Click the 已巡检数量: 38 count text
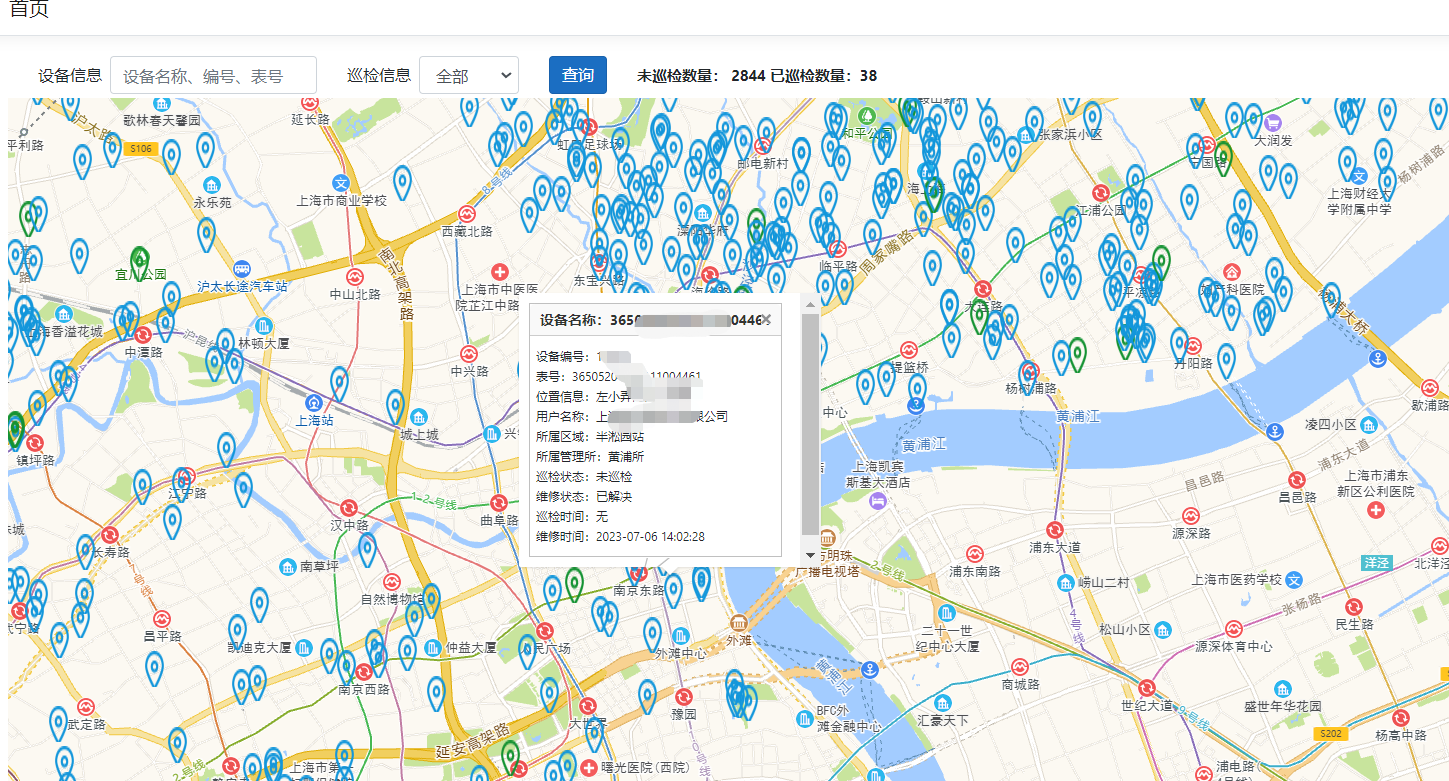This screenshot has width=1449, height=781. [824, 75]
